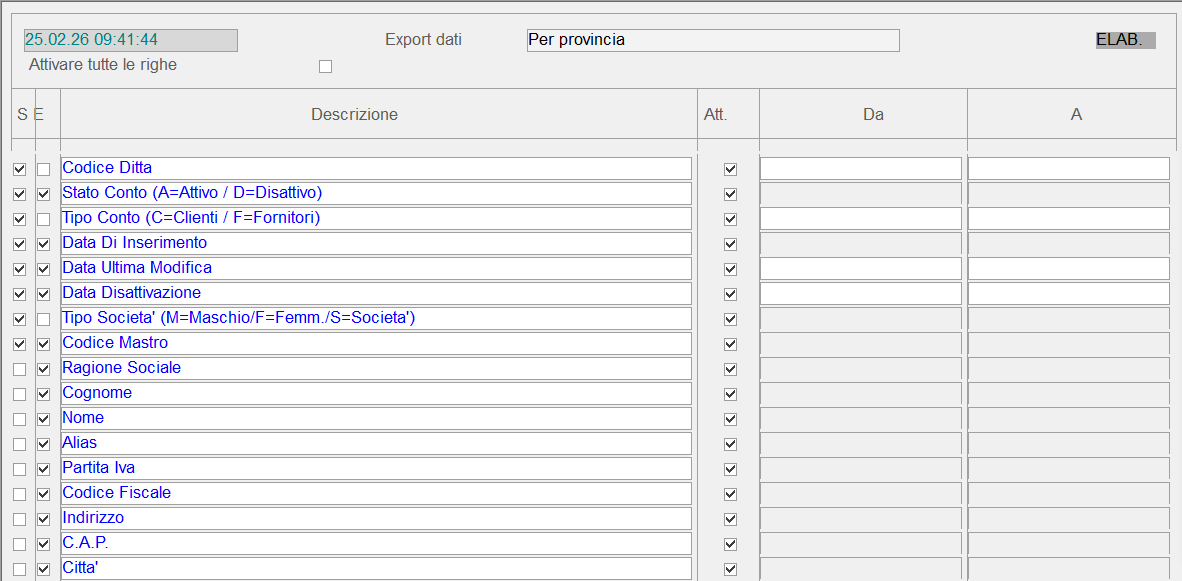Uncheck the E checkbox for Cognome
Viewport: 1182px width, 581px height.
tap(43, 394)
